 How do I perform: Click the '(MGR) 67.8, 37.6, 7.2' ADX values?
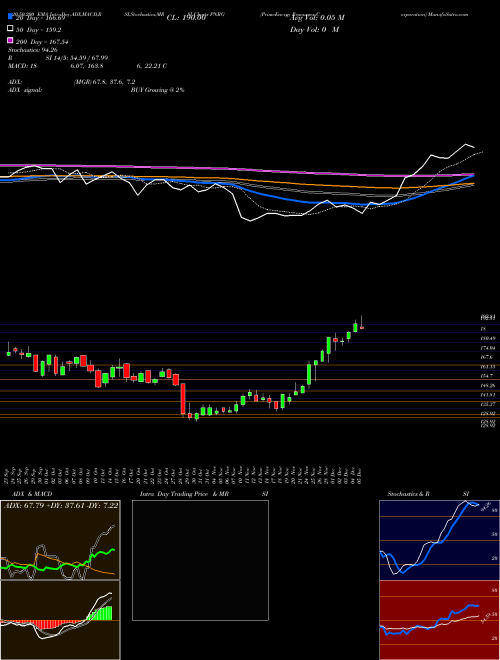(104, 82)
